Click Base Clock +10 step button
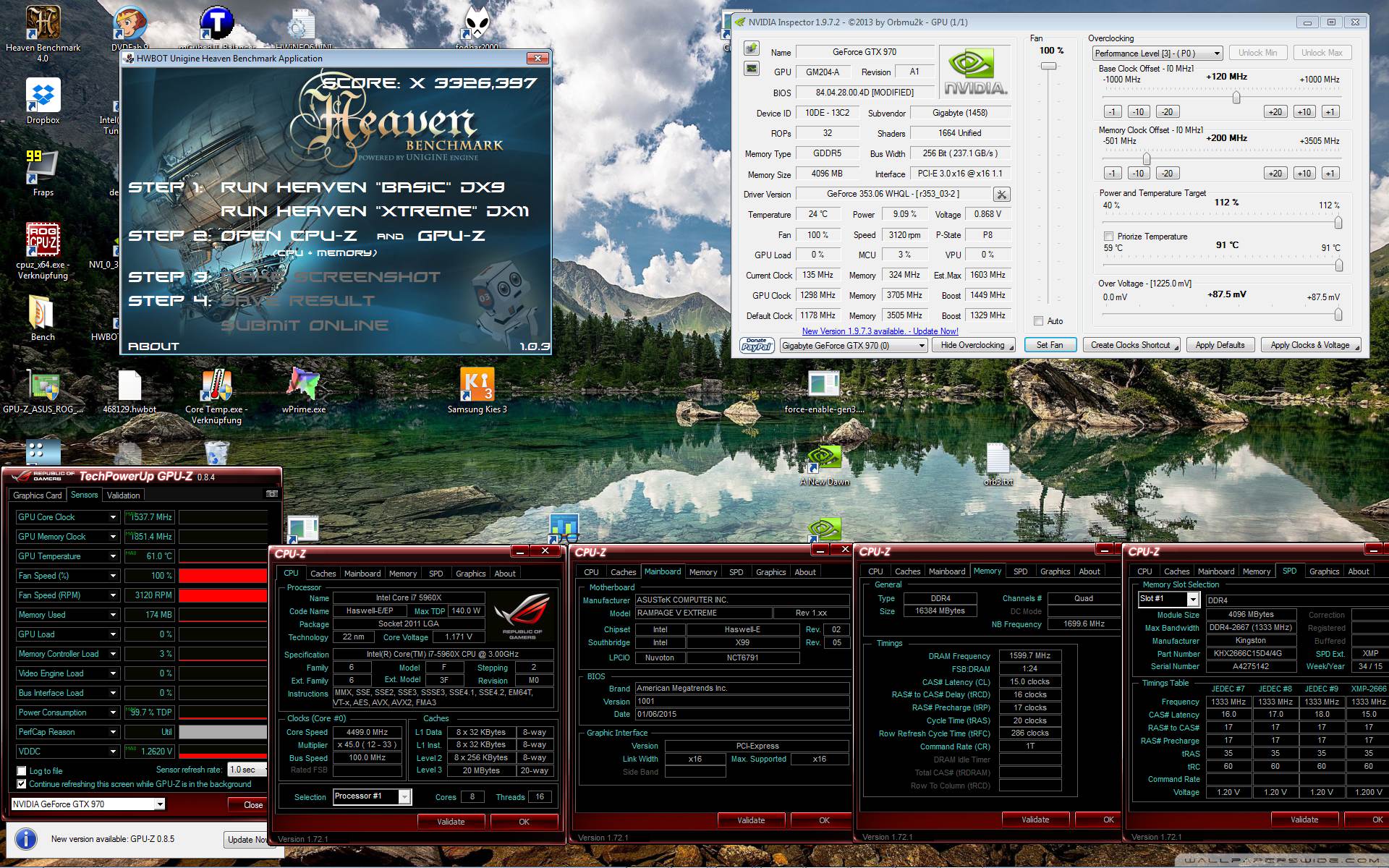The height and width of the screenshot is (868, 1389). pos(1304,112)
